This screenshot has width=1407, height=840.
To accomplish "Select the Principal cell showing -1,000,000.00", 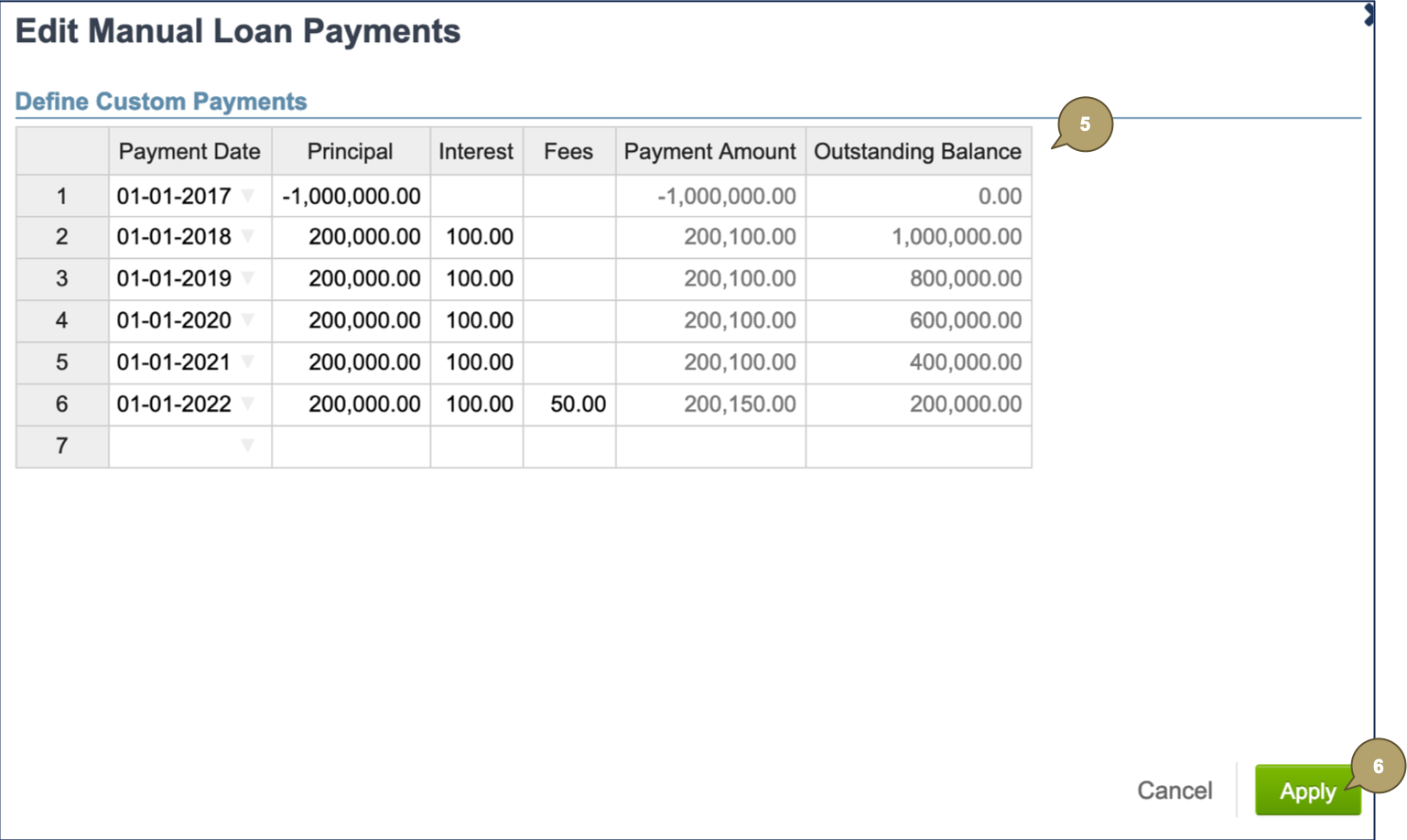I will coord(351,195).
